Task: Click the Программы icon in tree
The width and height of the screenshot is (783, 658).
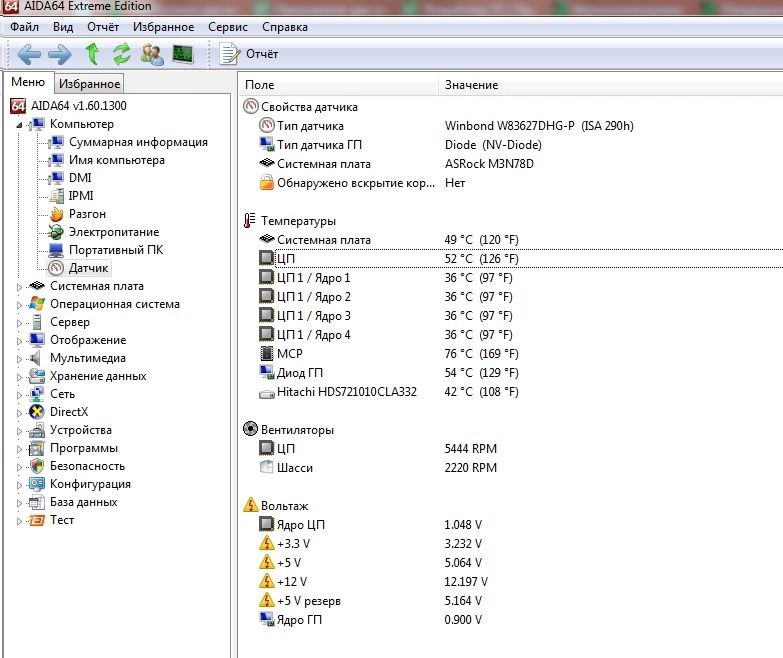Action: click(36, 448)
